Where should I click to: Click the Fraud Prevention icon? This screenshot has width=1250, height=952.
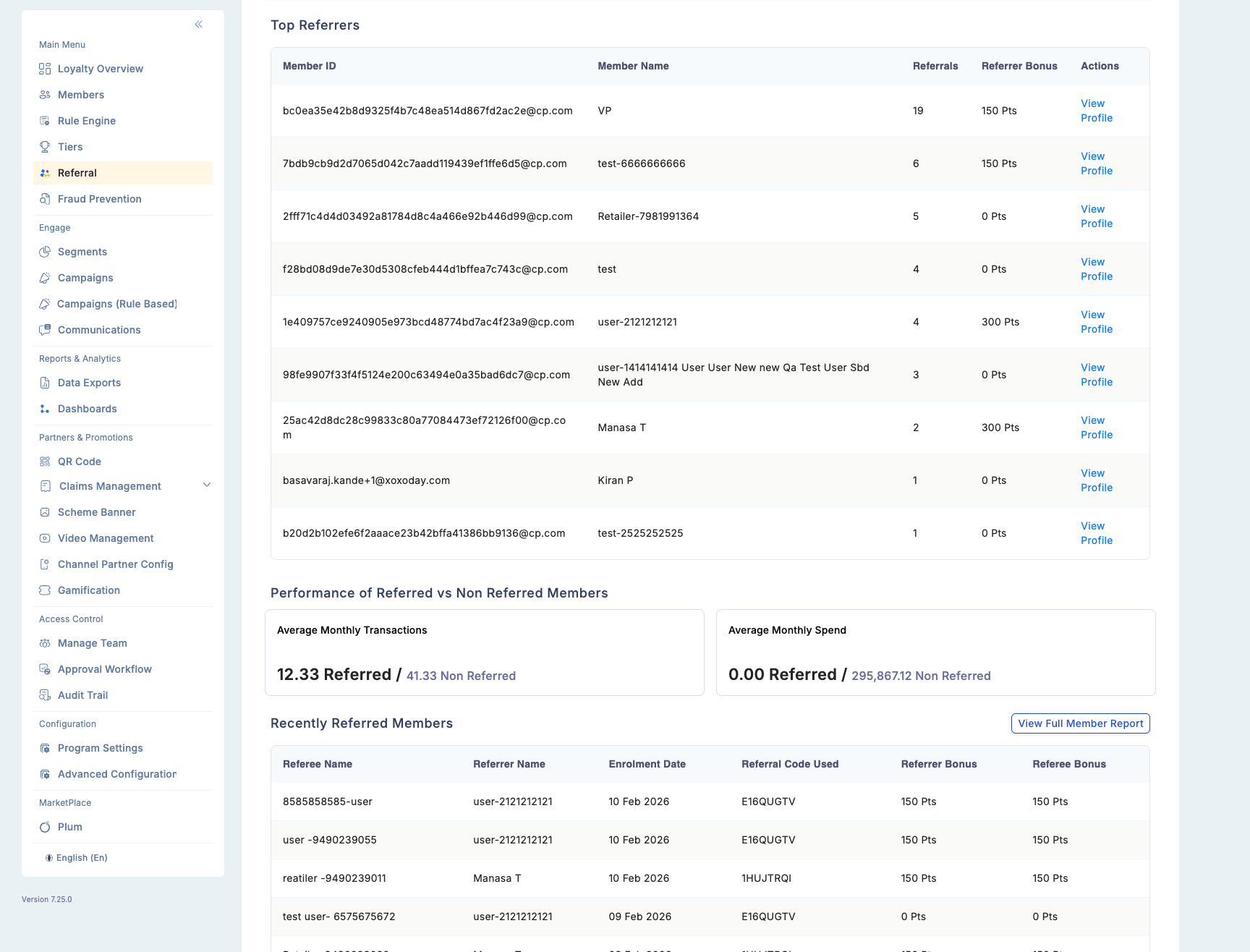point(45,199)
